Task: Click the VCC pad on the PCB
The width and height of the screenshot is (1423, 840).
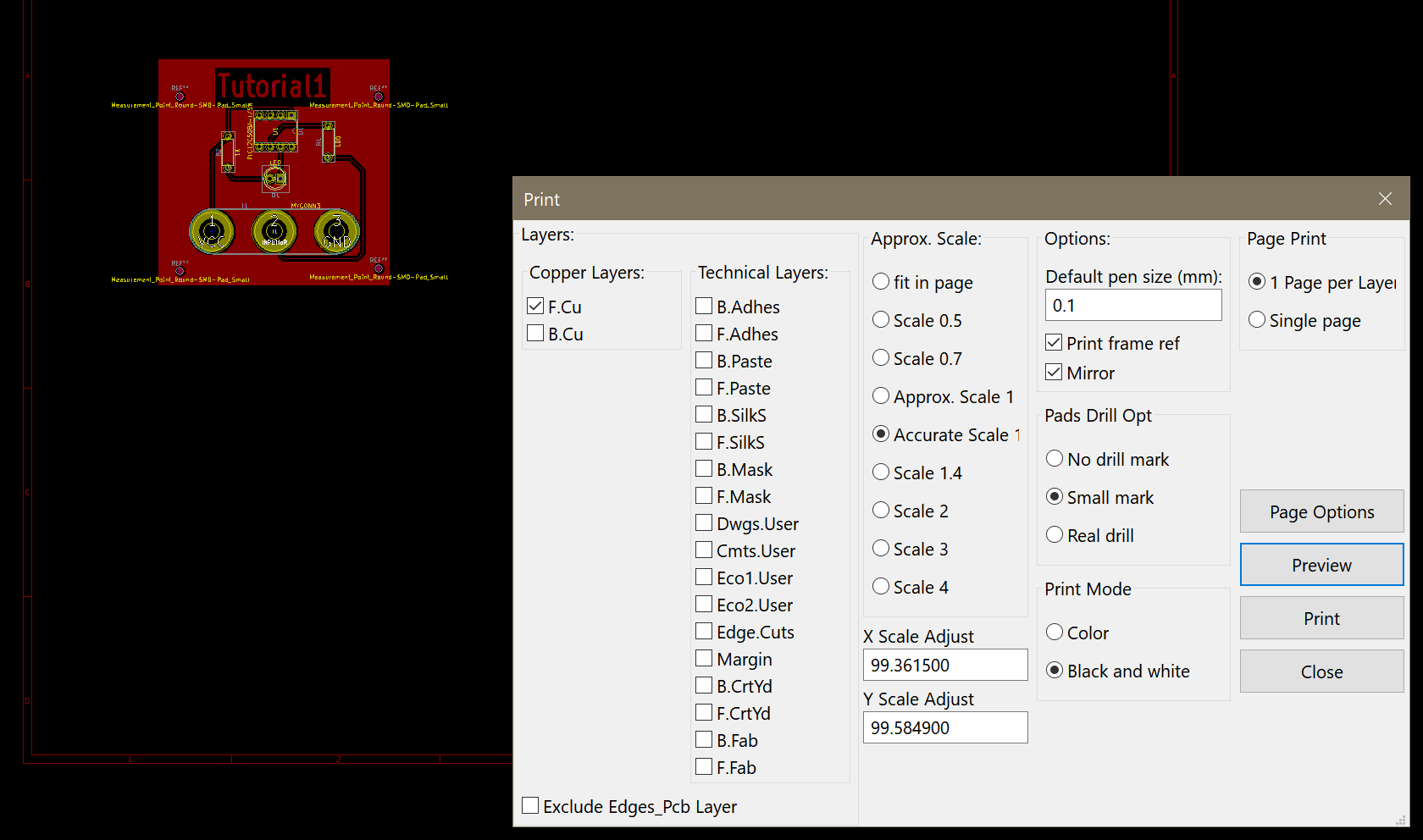Action: point(212,231)
